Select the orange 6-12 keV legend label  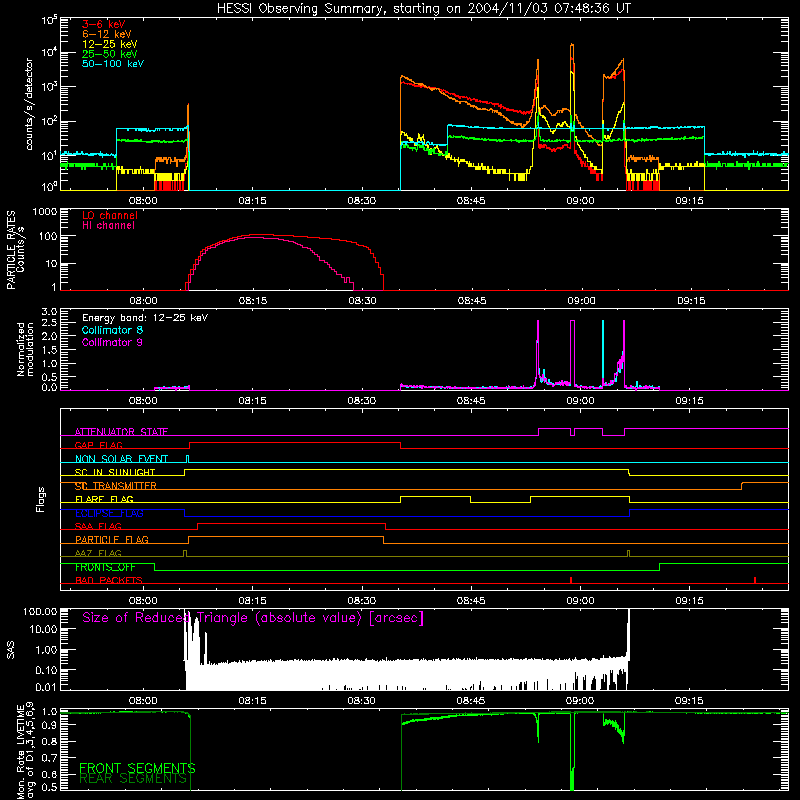pyautogui.click(x=107, y=34)
